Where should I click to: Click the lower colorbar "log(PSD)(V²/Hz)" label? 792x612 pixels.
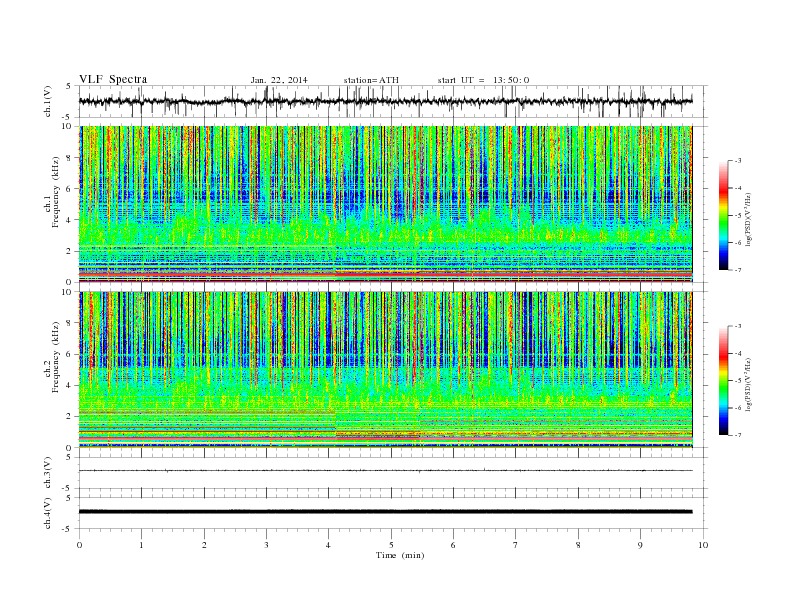tap(749, 384)
